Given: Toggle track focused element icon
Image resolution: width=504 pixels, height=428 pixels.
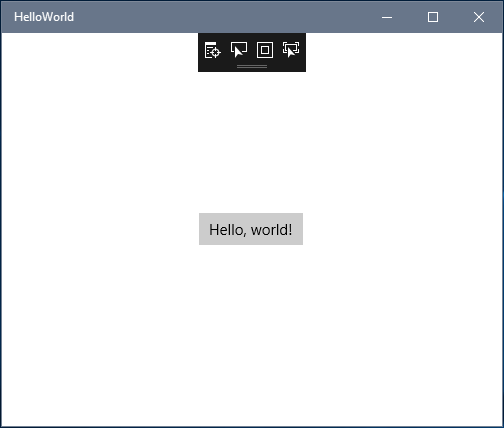Looking at the screenshot, I should coord(291,50).
